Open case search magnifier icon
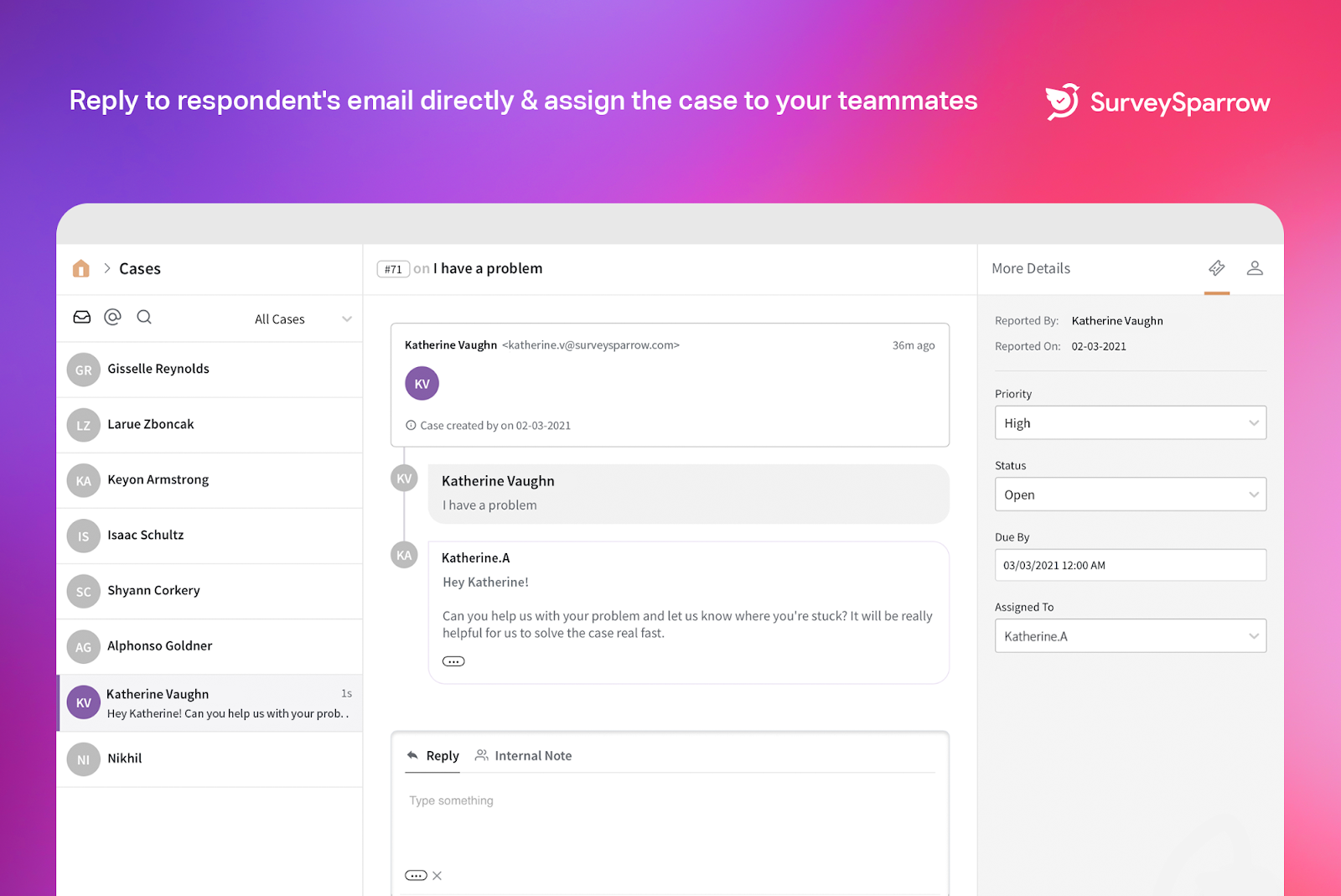1341x896 pixels. 144,317
